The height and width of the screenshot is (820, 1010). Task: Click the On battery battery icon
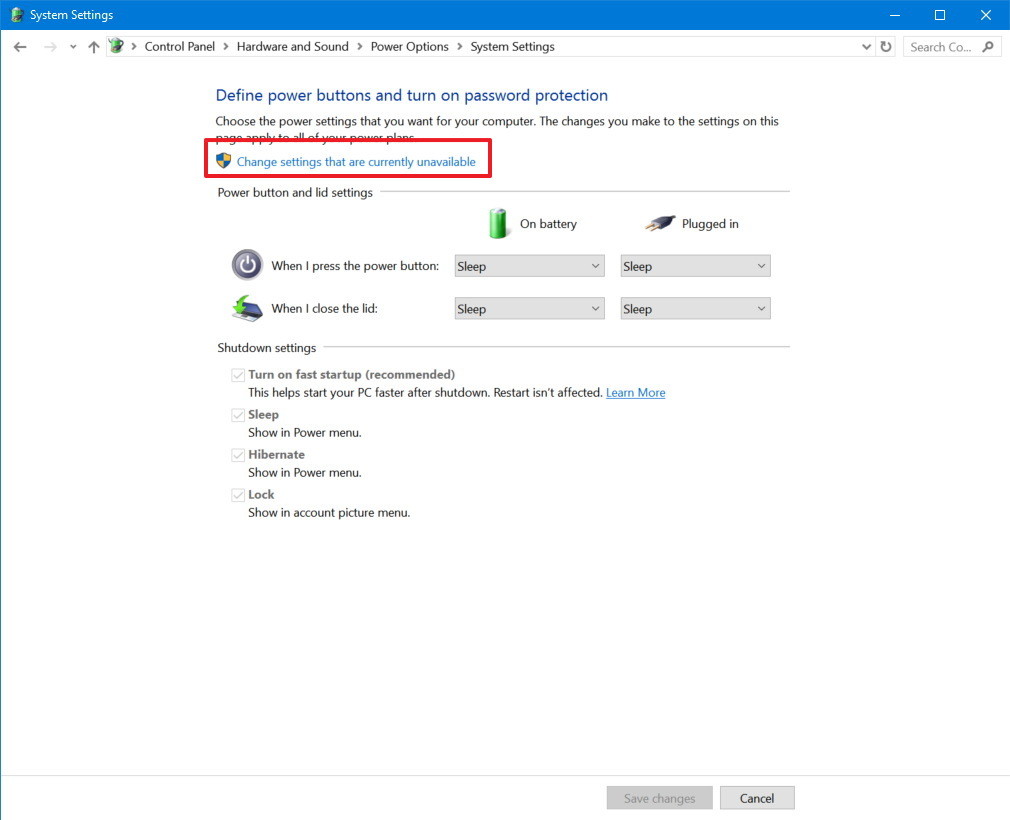[x=497, y=222]
